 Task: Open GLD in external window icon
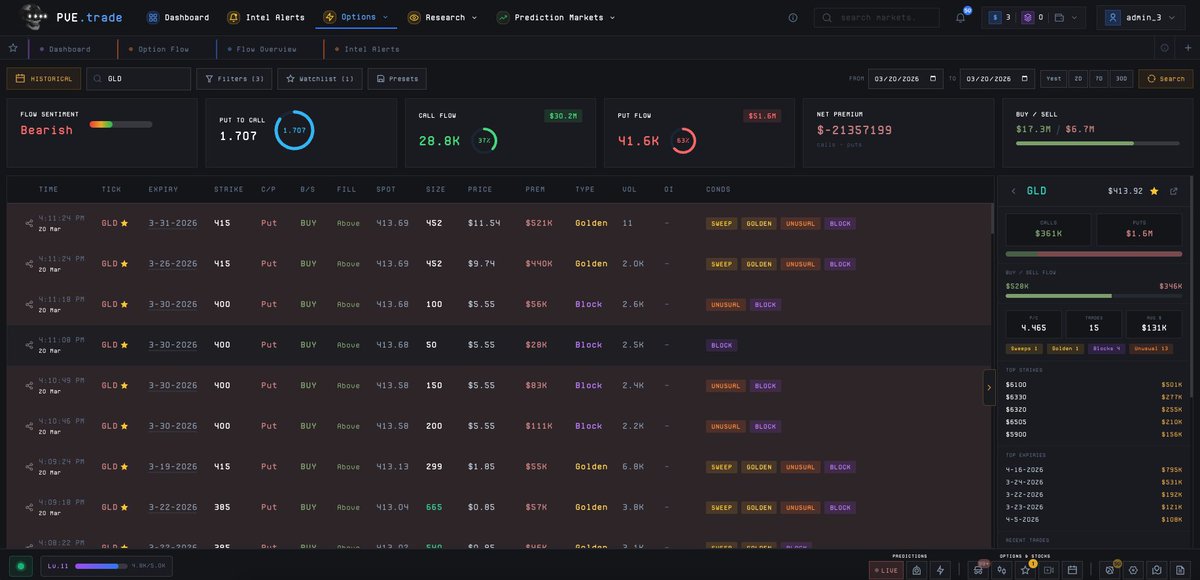pyautogui.click(x=1174, y=191)
